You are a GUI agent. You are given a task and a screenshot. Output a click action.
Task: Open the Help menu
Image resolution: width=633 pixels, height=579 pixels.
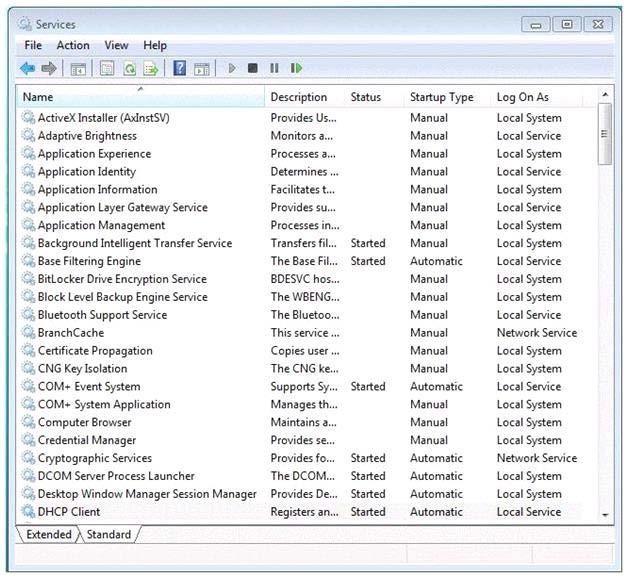coord(155,45)
